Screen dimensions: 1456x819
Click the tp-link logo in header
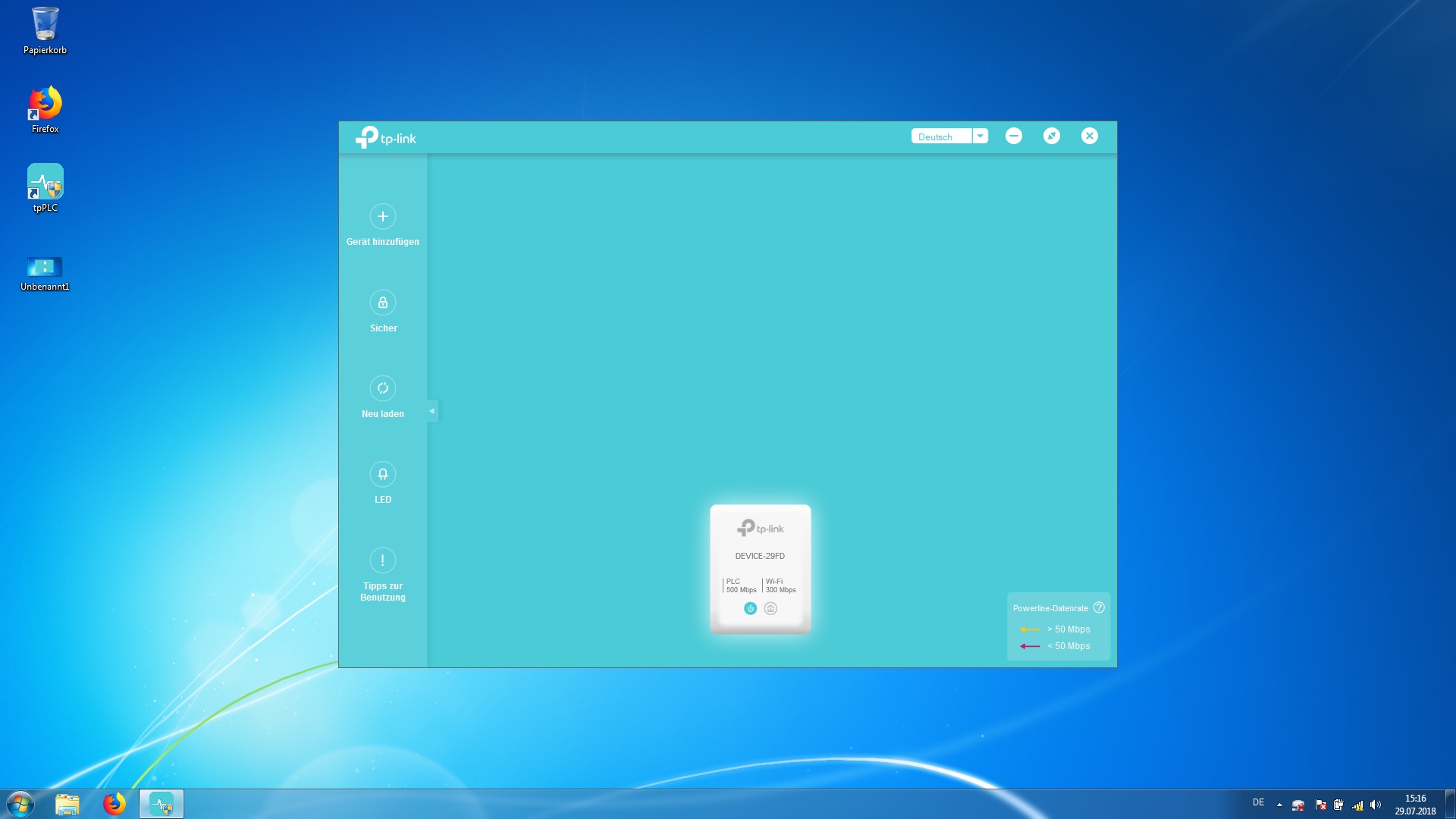pyautogui.click(x=386, y=137)
